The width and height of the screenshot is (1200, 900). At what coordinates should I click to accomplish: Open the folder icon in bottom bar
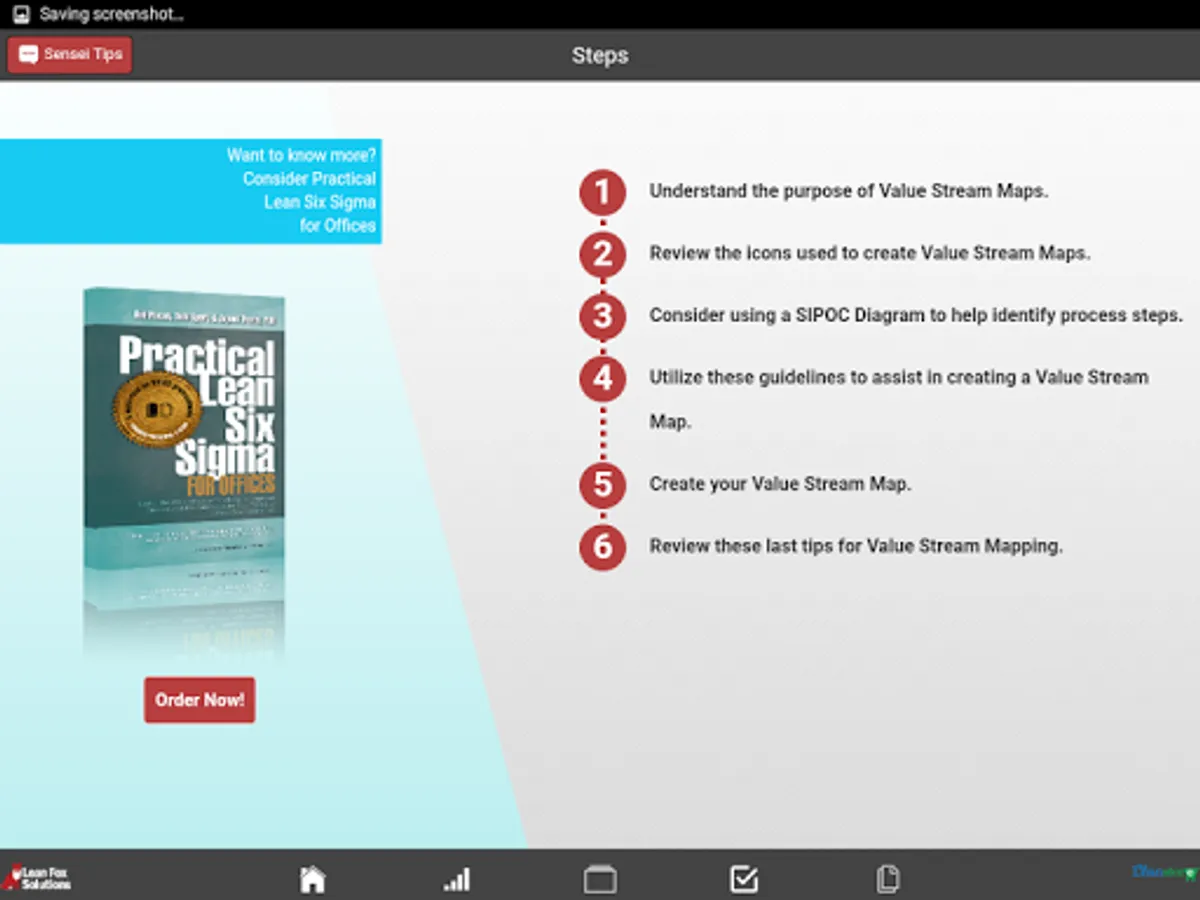point(600,879)
